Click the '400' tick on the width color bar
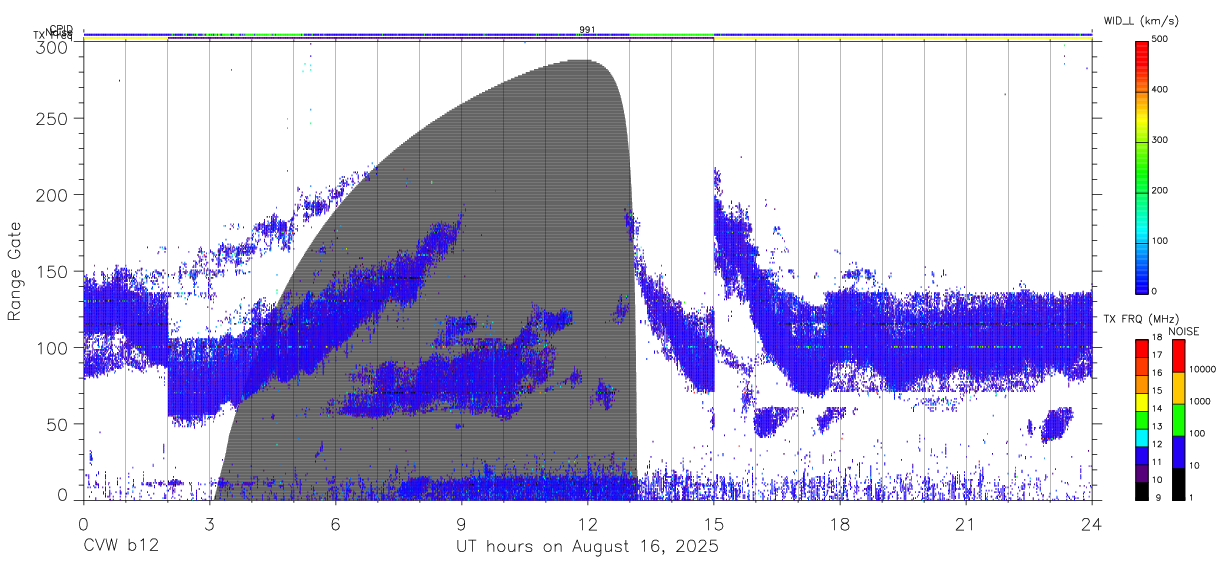This screenshot has height=567, width=1228. coord(1161,90)
